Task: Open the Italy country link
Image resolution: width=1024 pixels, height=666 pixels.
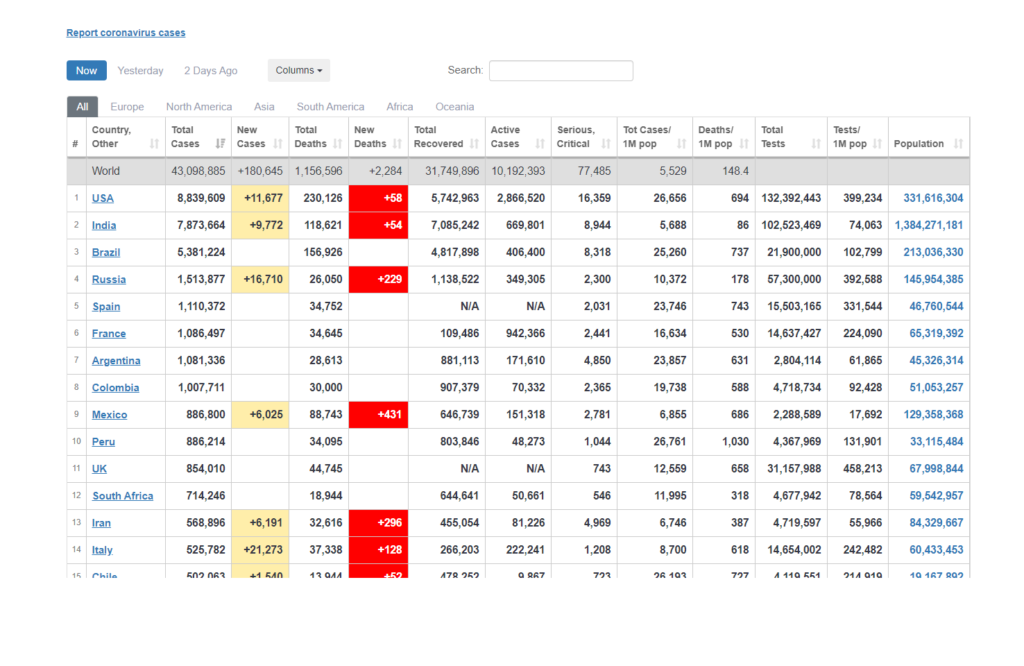Action: (x=102, y=550)
